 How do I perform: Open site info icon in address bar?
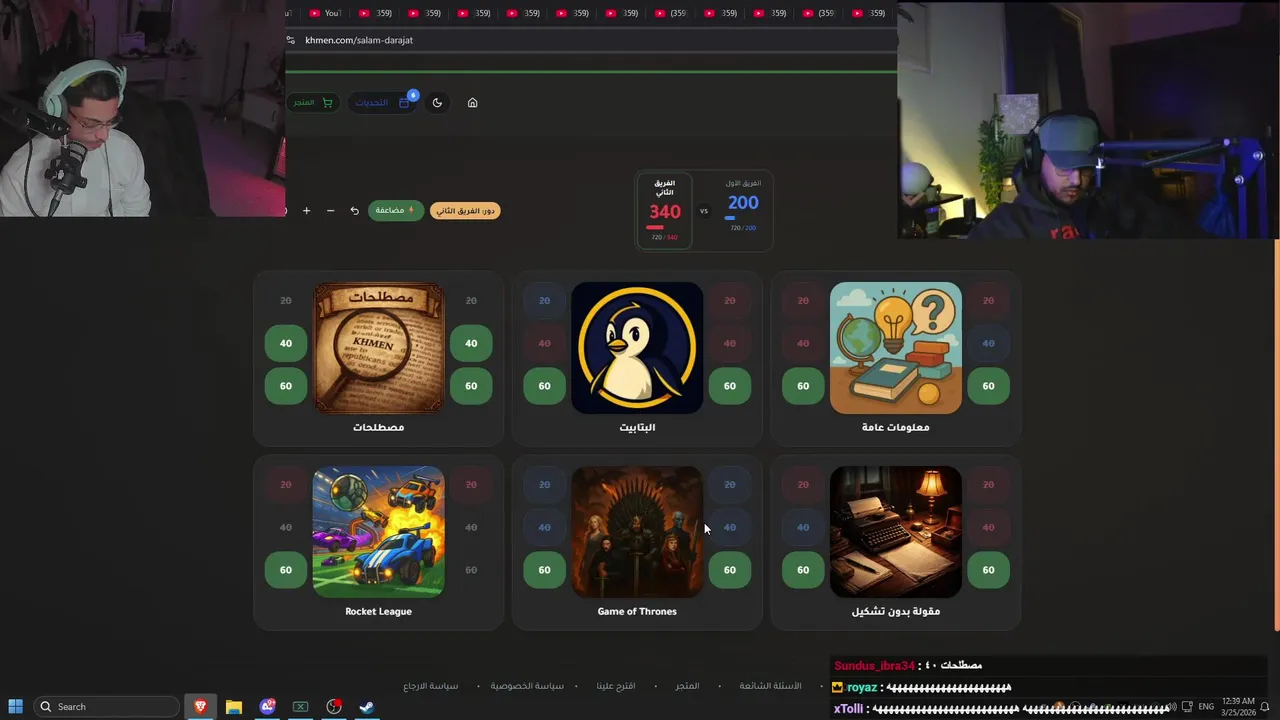pos(290,40)
